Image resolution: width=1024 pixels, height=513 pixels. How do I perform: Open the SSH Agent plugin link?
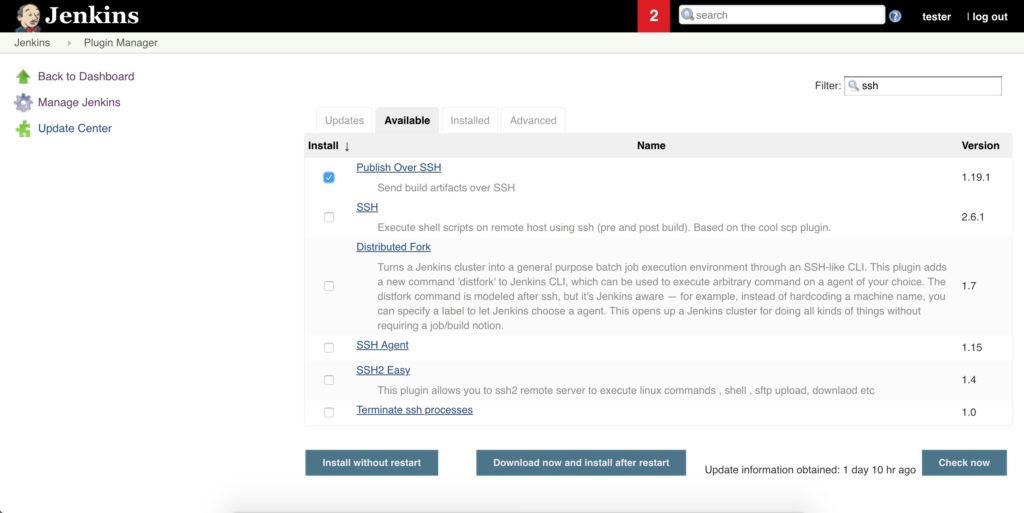(382, 345)
